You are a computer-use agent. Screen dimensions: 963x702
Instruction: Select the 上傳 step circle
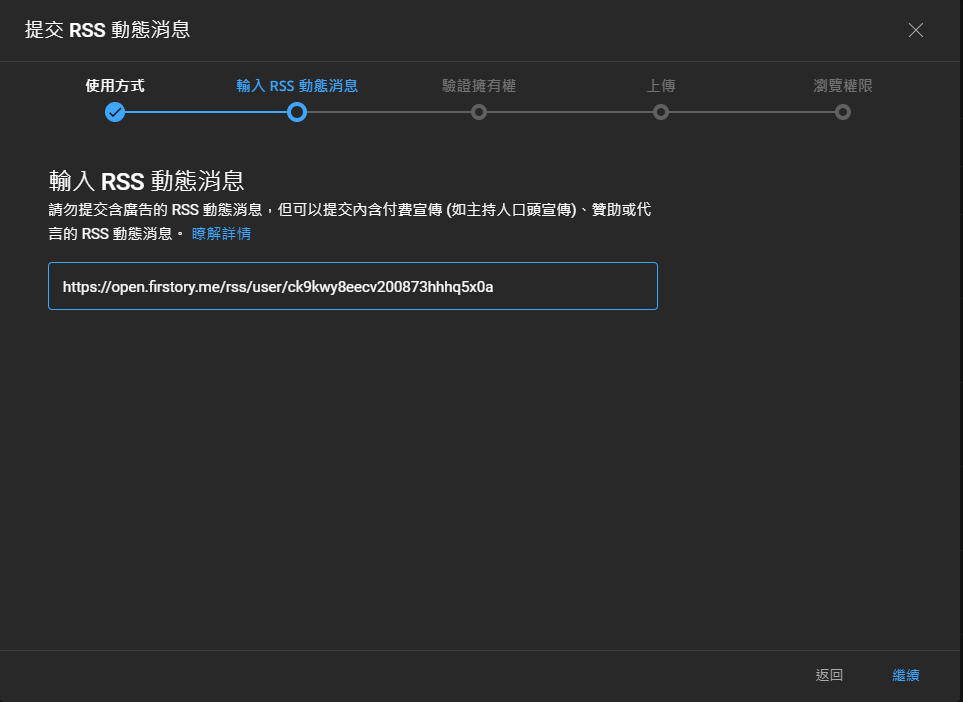click(x=661, y=112)
